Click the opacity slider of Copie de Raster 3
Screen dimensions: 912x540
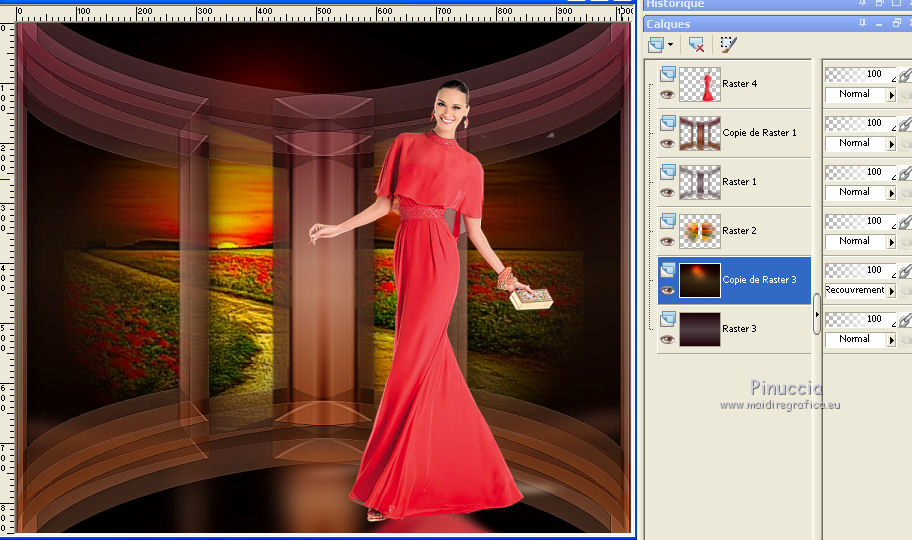click(x=860, y=269)
